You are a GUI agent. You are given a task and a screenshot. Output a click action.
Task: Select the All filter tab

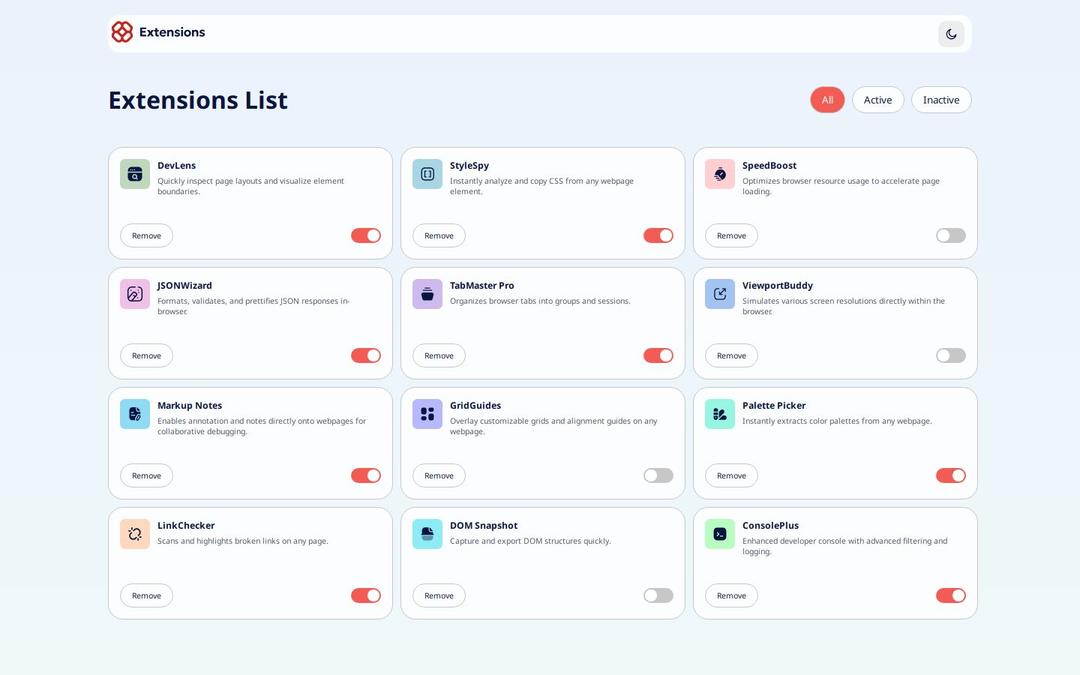[827, 100]
